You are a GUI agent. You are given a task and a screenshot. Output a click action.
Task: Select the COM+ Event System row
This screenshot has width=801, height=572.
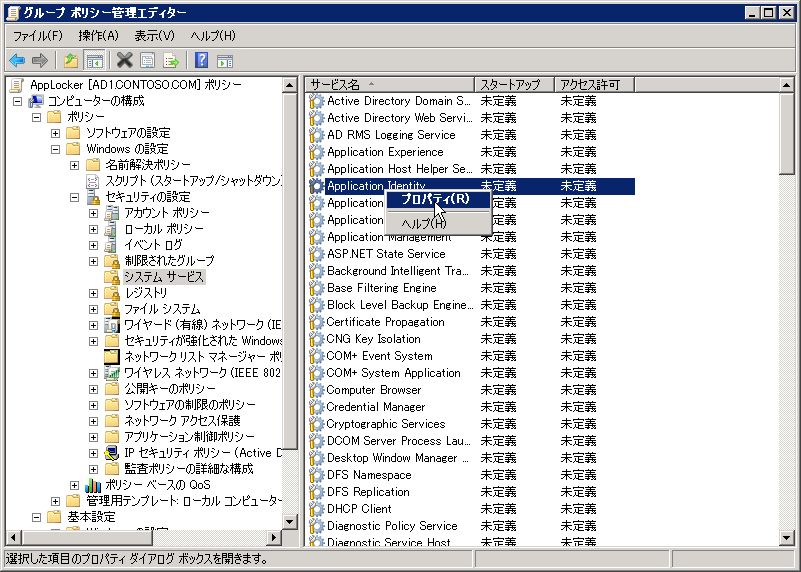470,356
